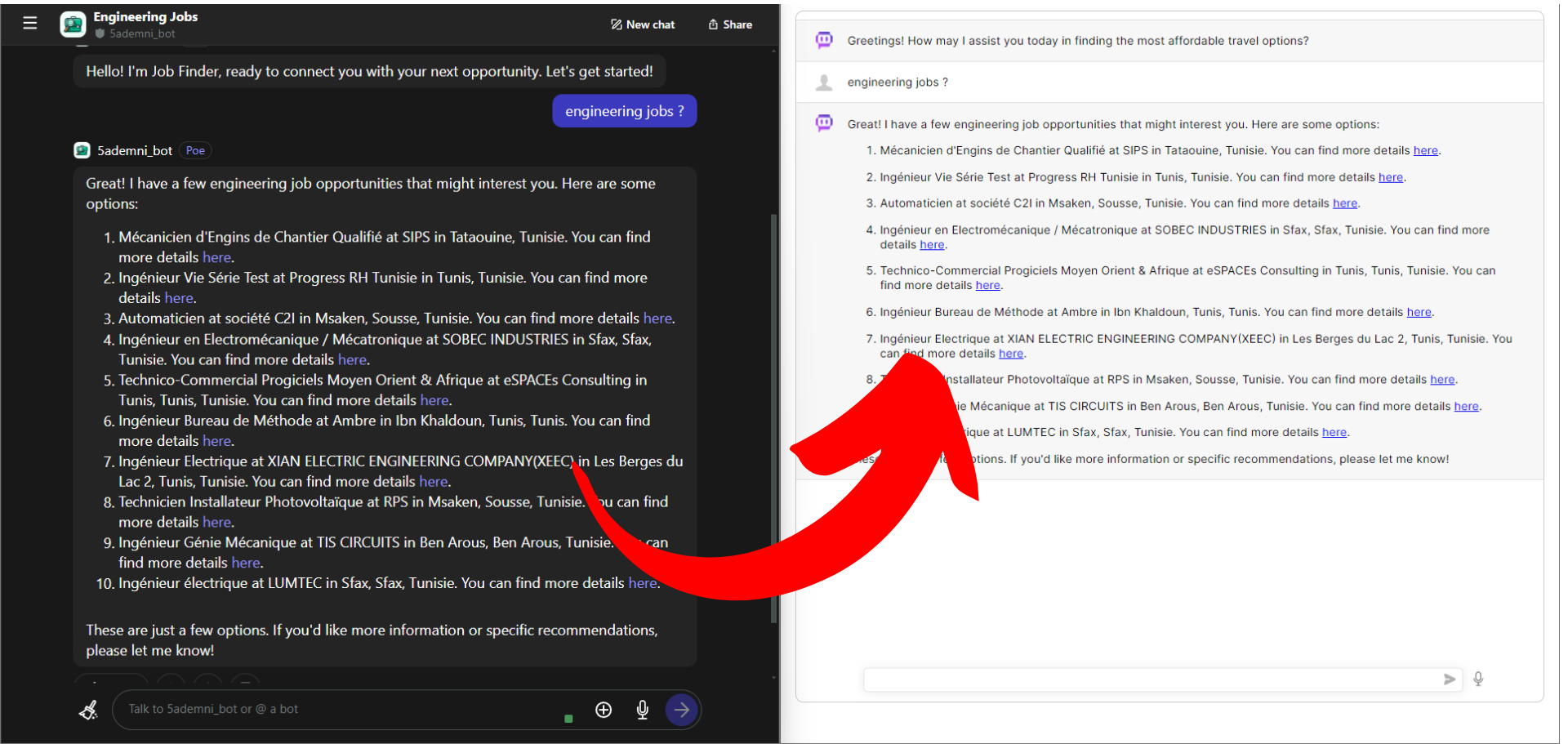Open 'here' link for Ambre job in Poe

coord(217,441)
